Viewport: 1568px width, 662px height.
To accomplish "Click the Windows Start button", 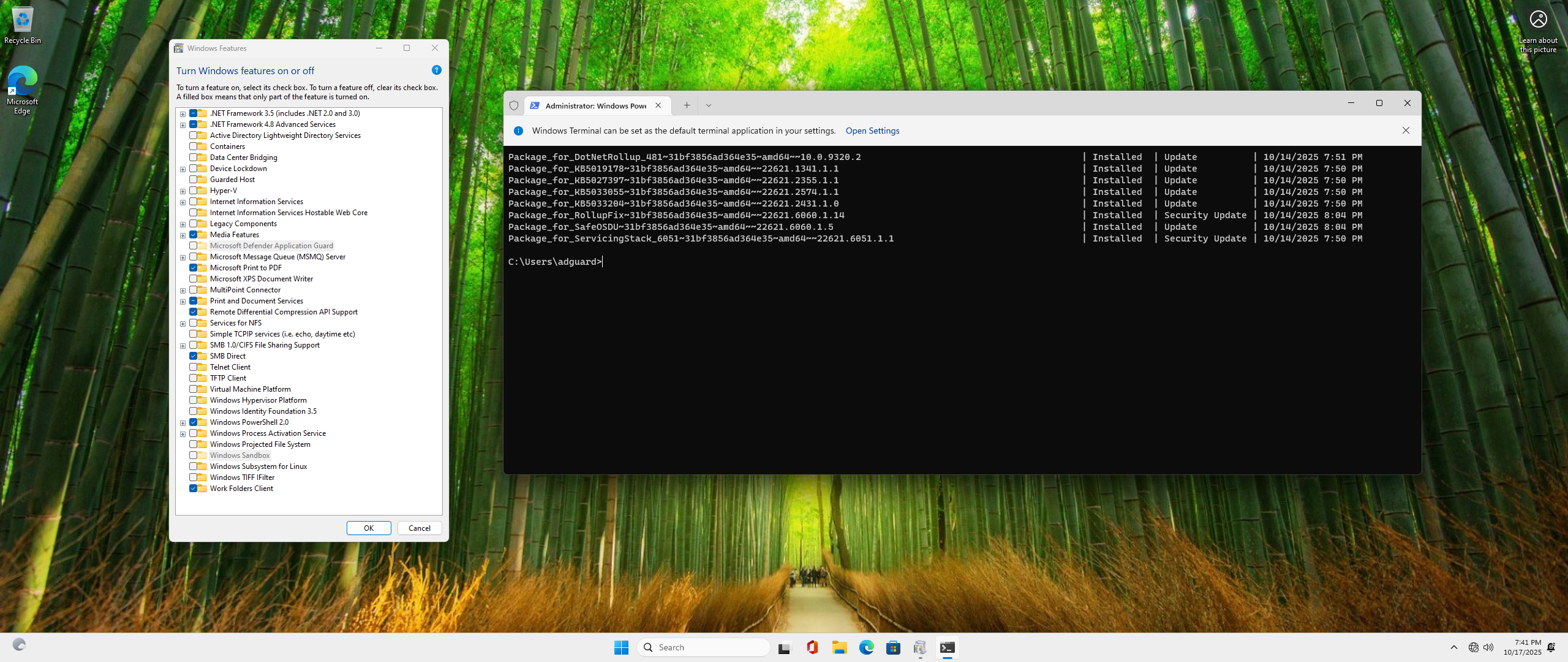I will tap(621, 647).
